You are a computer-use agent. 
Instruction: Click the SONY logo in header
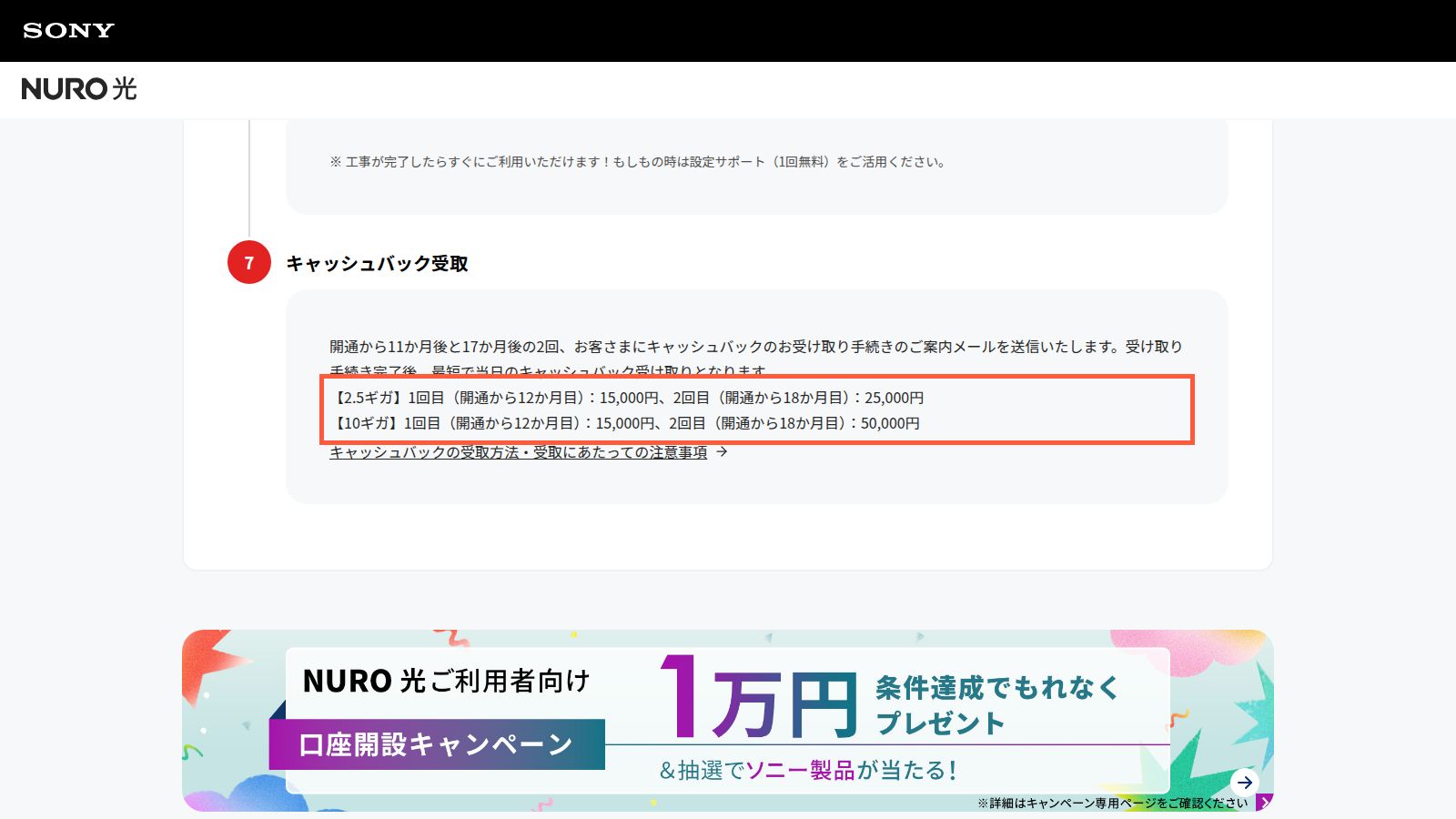pos(68,30)
